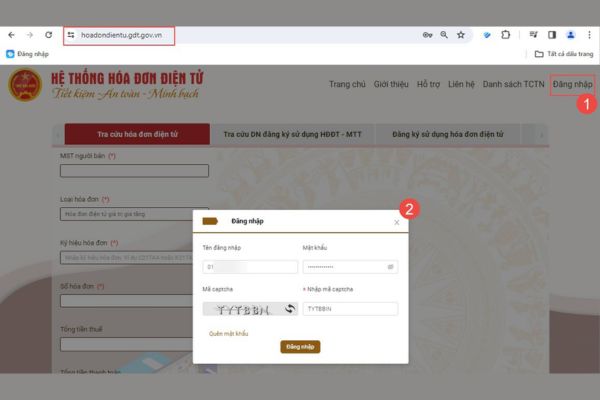Open the Tất cả dấu trang folder
Image resolution: width=600 pixels, height=400 pixels.
pos(564,54)
